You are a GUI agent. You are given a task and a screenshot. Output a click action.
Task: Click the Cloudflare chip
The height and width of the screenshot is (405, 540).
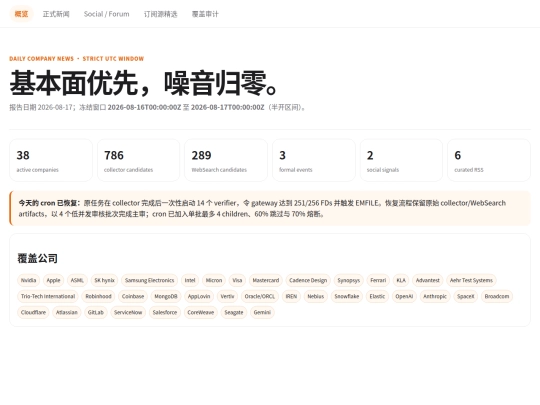click(33, 312)
